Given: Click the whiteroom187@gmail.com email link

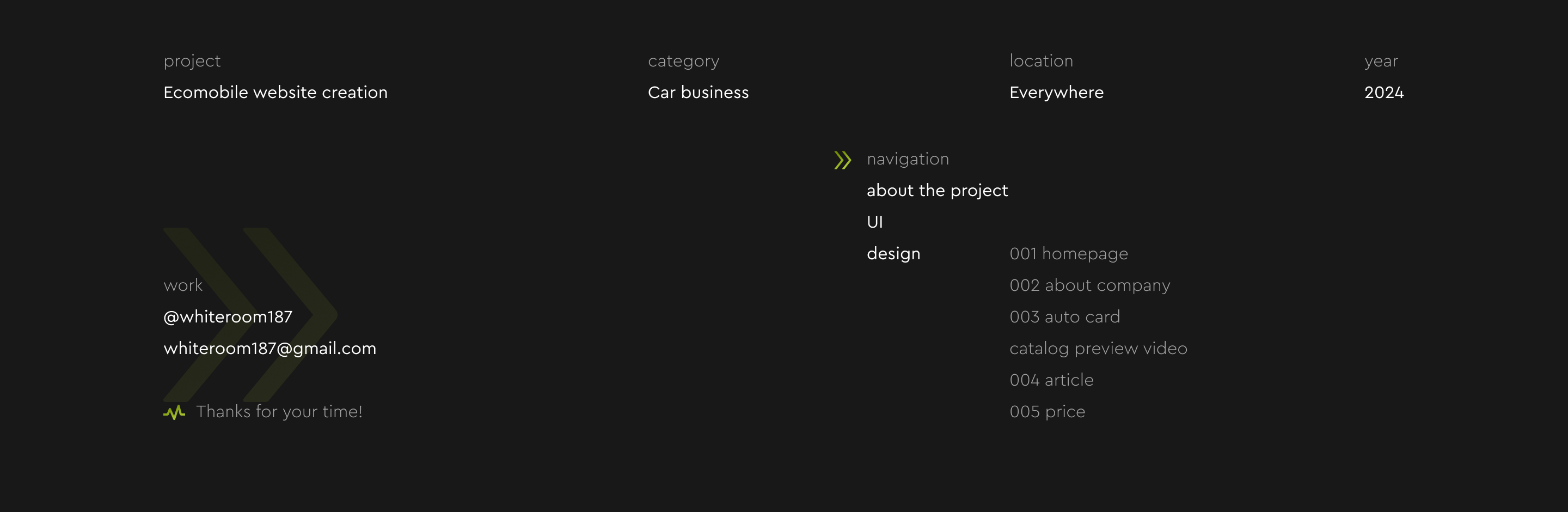Looking at the screenshot, I should tap(269, 349).
